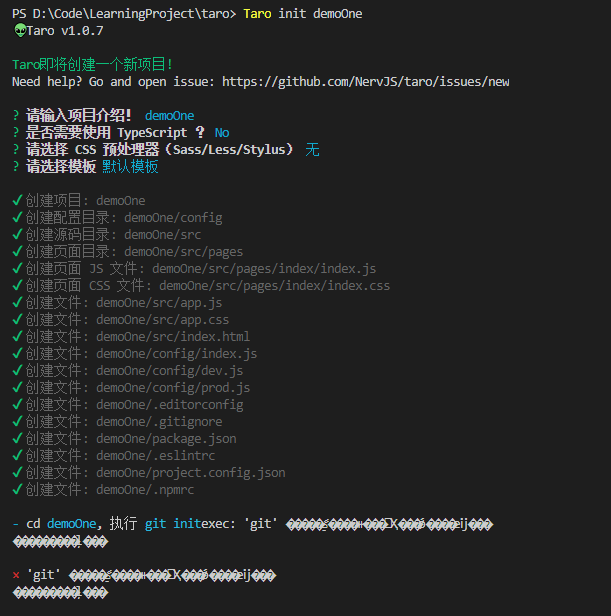
Task: Click the question mark before 请输入项目介绍
Action: click(16, 116)
